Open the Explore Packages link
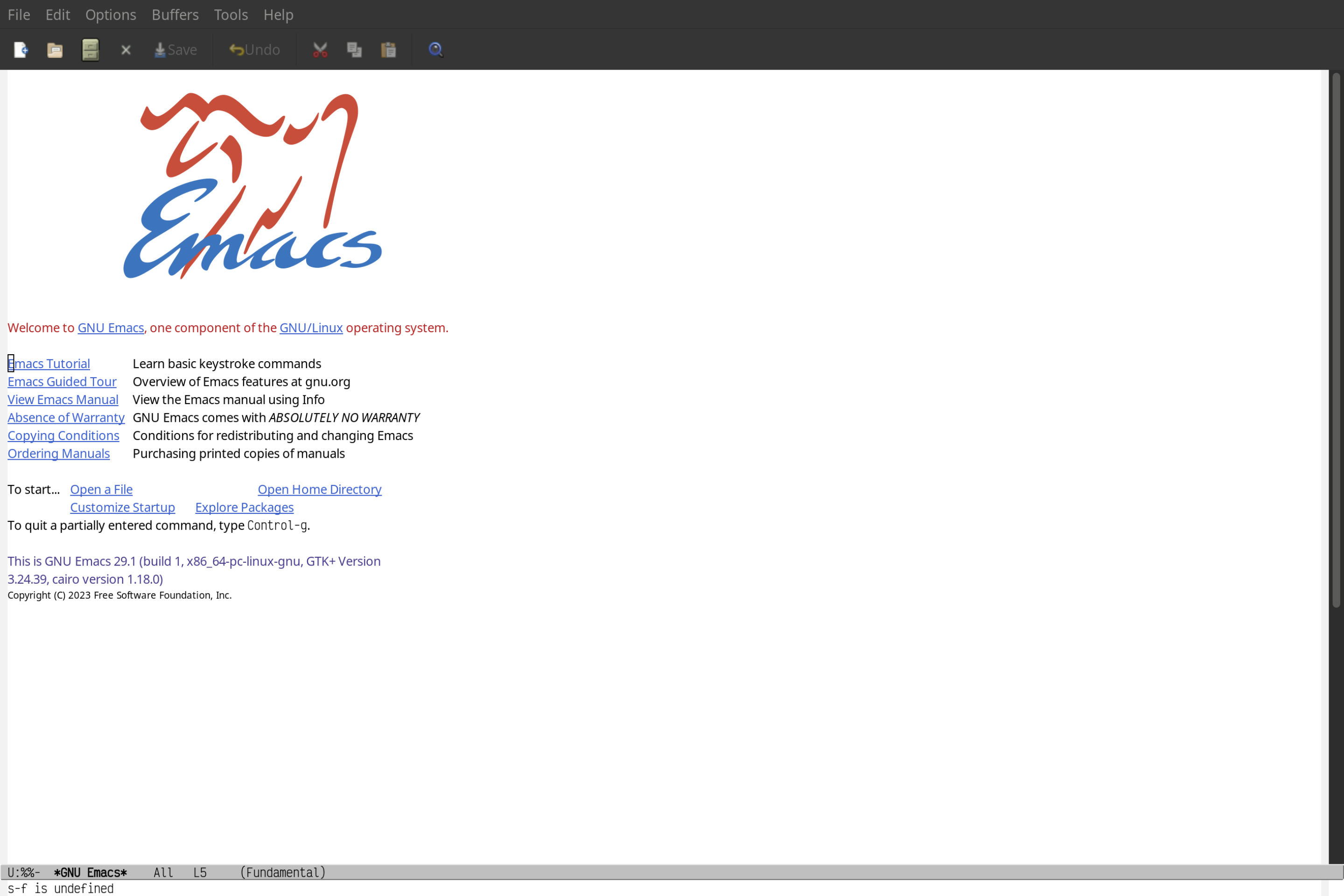 244,507
